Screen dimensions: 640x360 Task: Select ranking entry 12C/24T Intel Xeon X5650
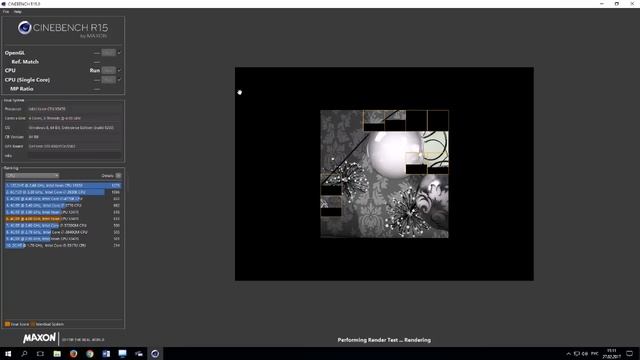[63, 185]
